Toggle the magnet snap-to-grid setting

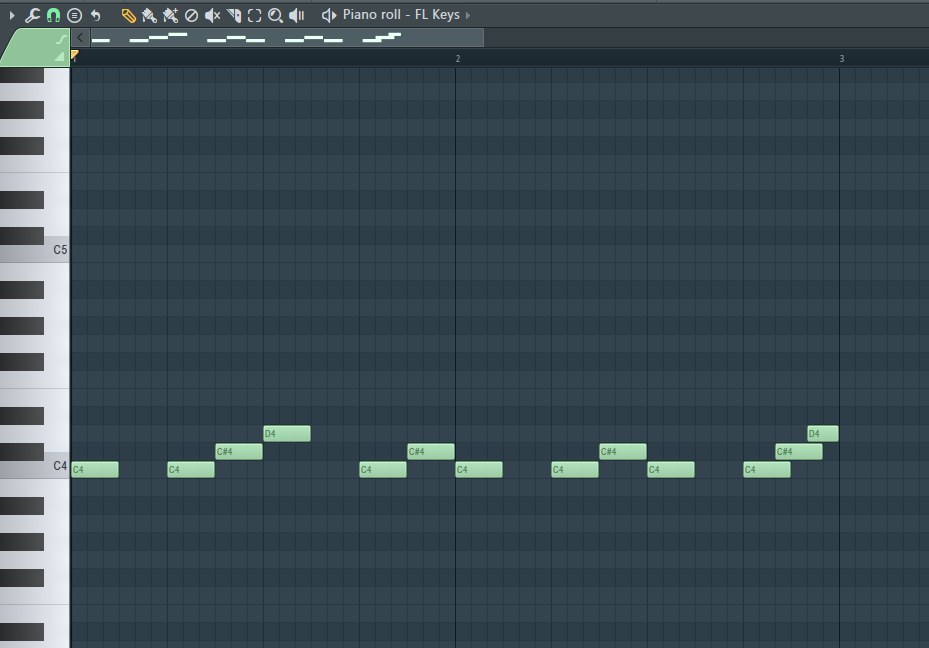[x=53, y=15]
